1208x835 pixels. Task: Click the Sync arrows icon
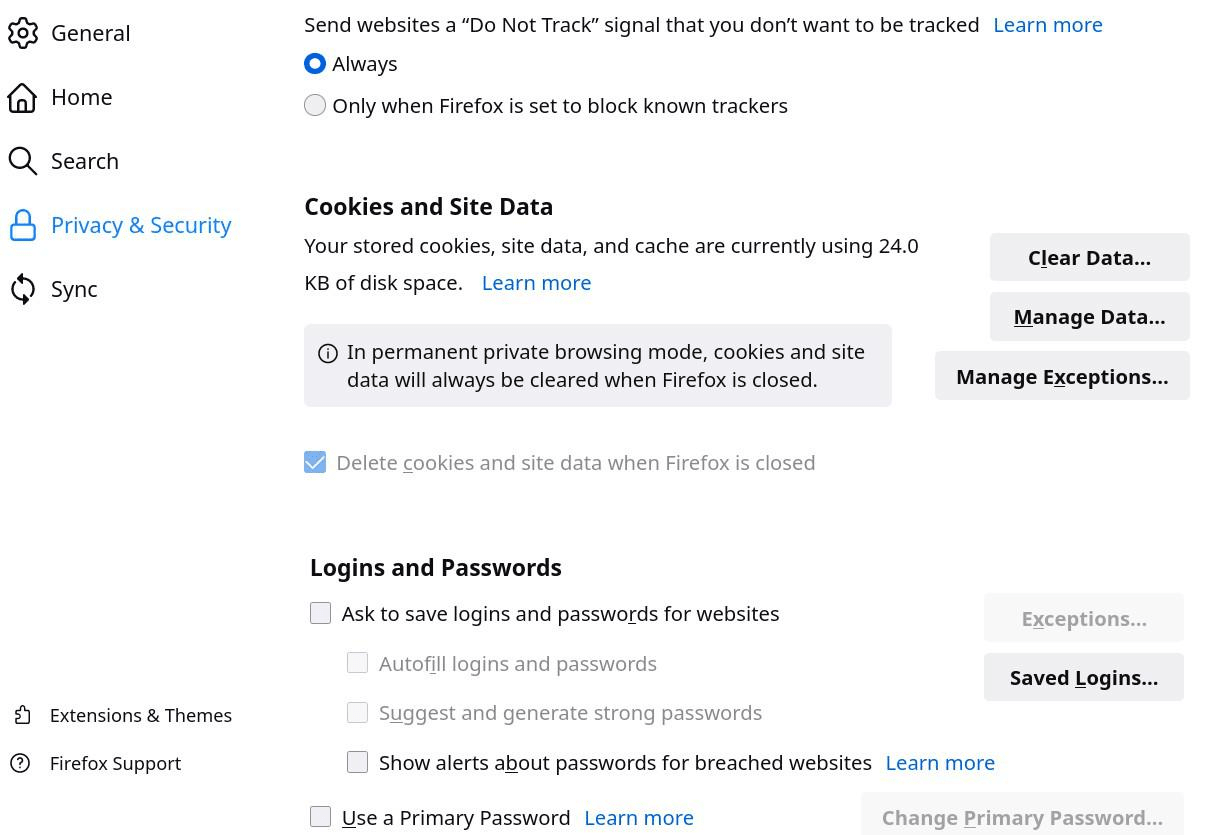click(x=23, y=289)
